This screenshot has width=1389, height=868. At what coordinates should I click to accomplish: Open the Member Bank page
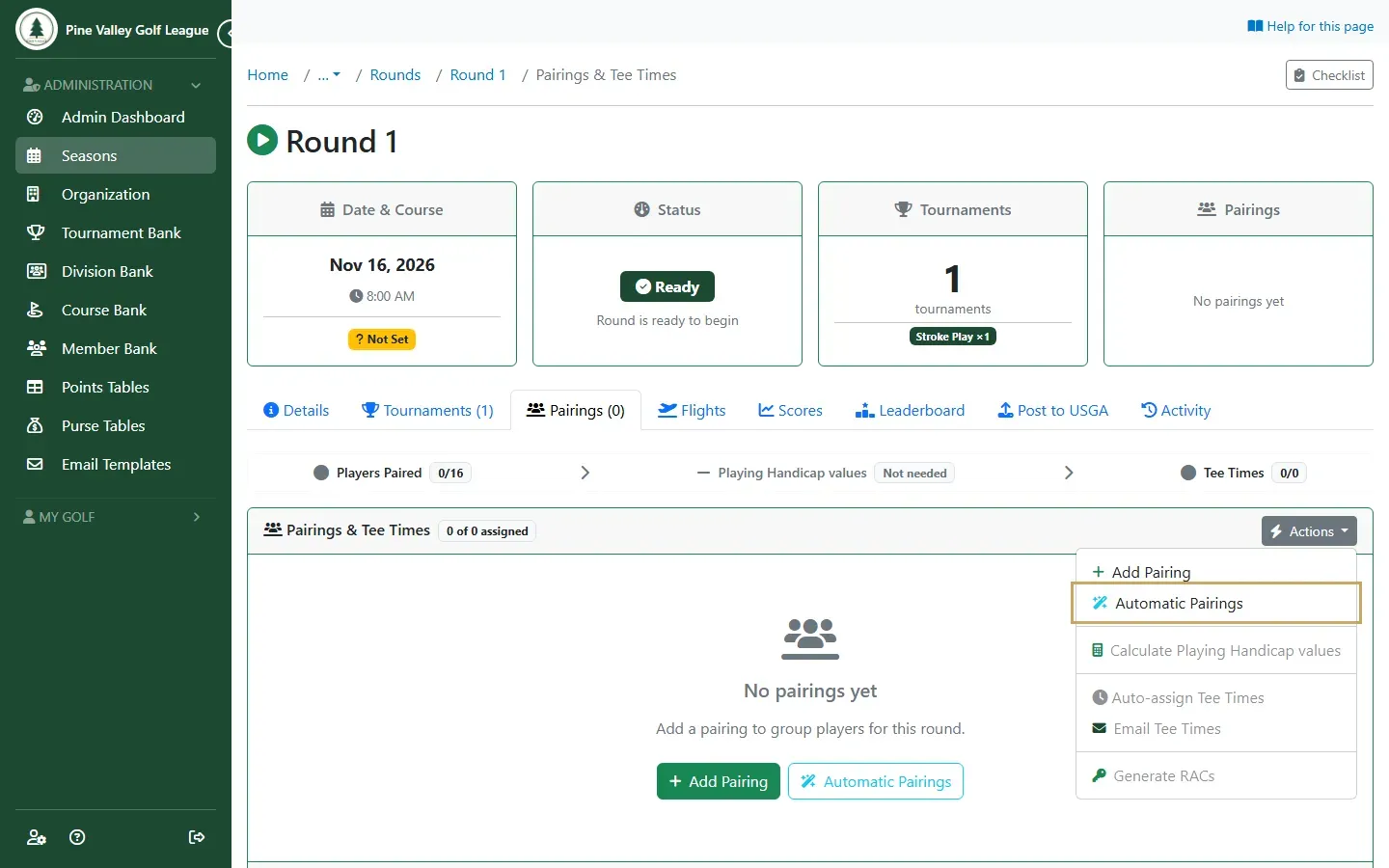tap(116, 348)
